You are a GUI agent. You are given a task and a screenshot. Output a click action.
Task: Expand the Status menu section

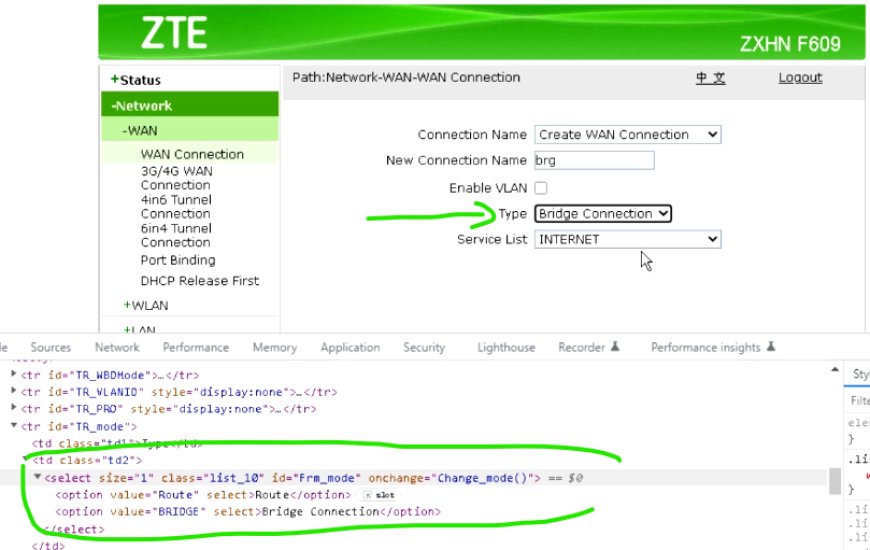click(136, 80)
